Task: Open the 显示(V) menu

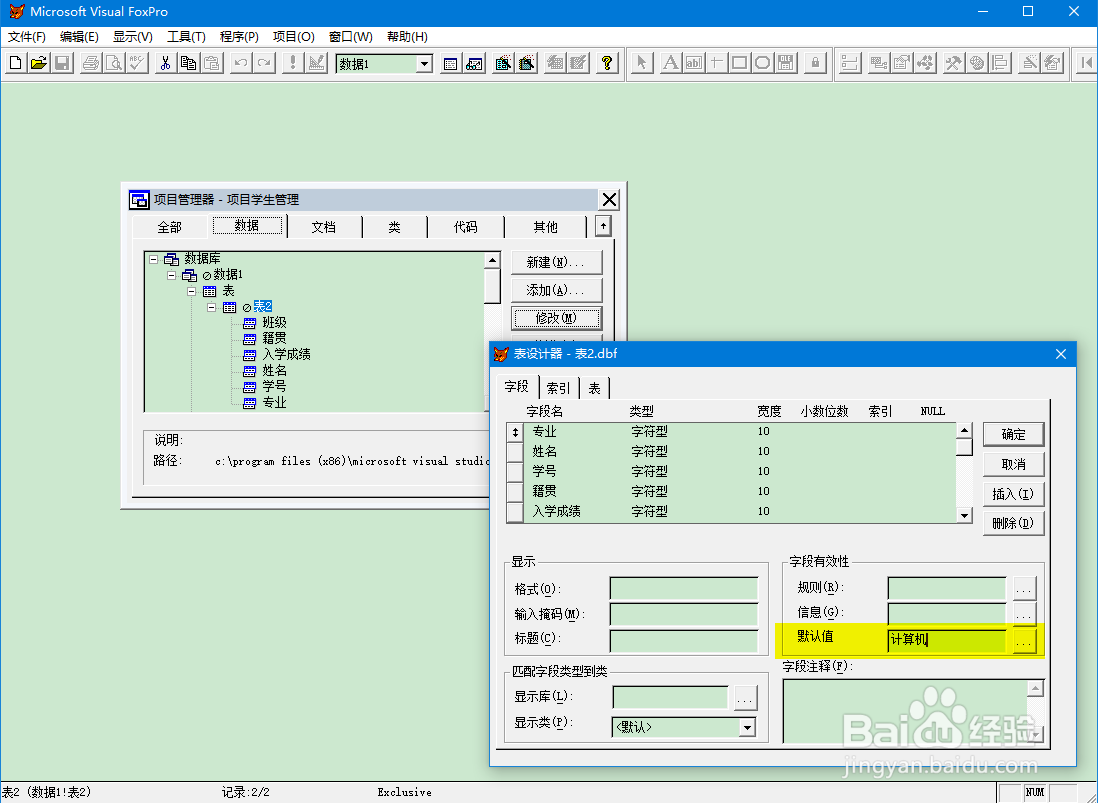Action: point(133,36)
